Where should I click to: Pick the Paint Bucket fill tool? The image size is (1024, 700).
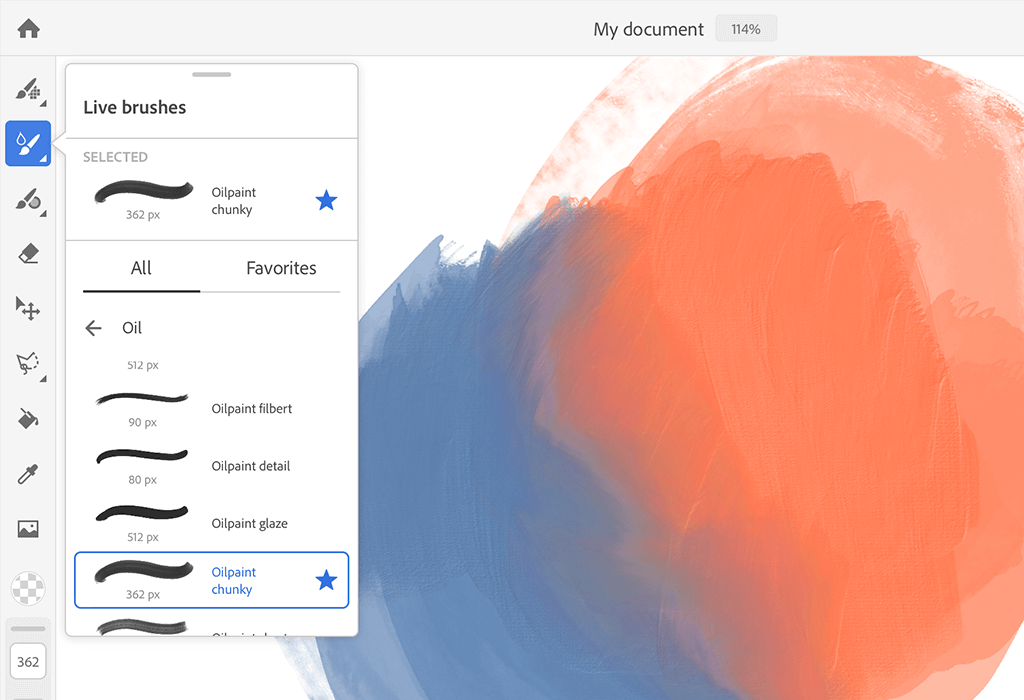click(28, 419)
